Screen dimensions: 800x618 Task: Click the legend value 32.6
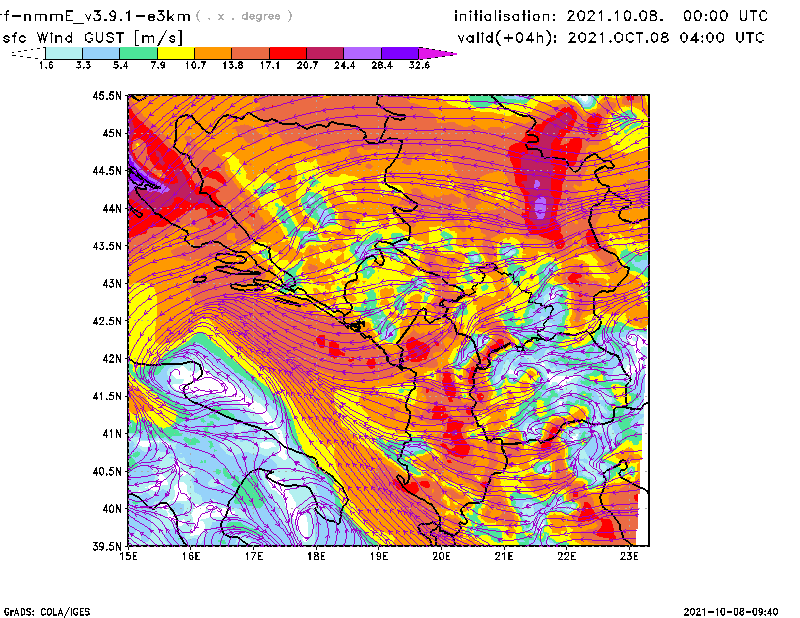click(419, 65)
